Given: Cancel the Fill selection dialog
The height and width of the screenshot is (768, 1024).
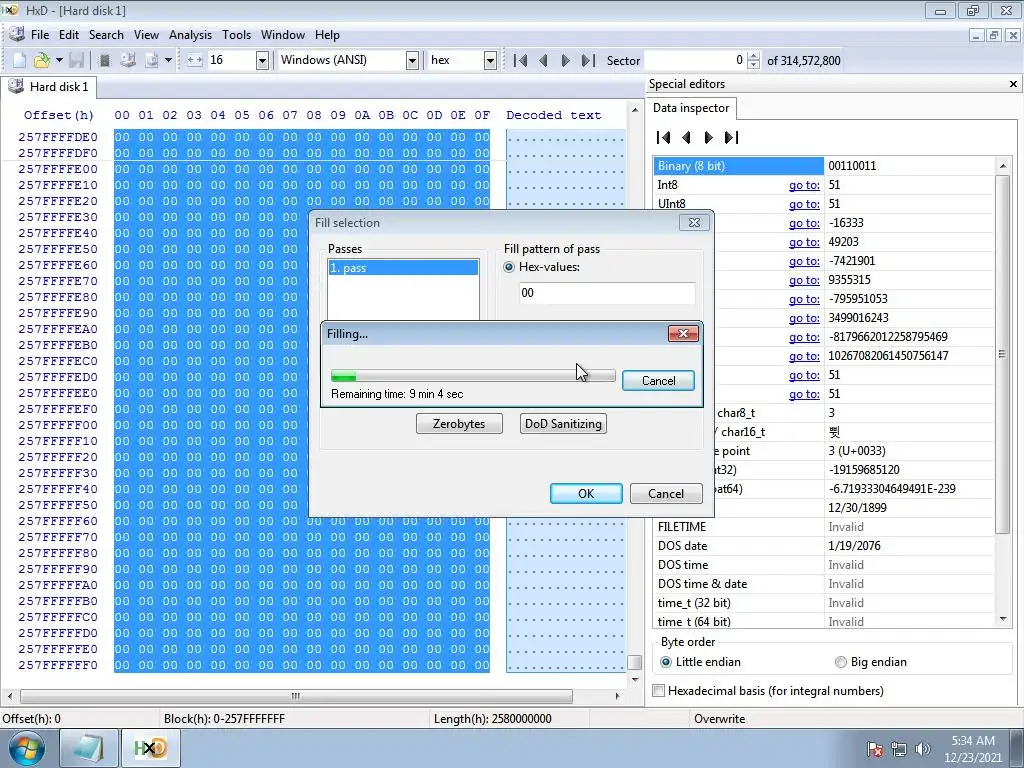Looking at the screenshot, I should (666, 494).
